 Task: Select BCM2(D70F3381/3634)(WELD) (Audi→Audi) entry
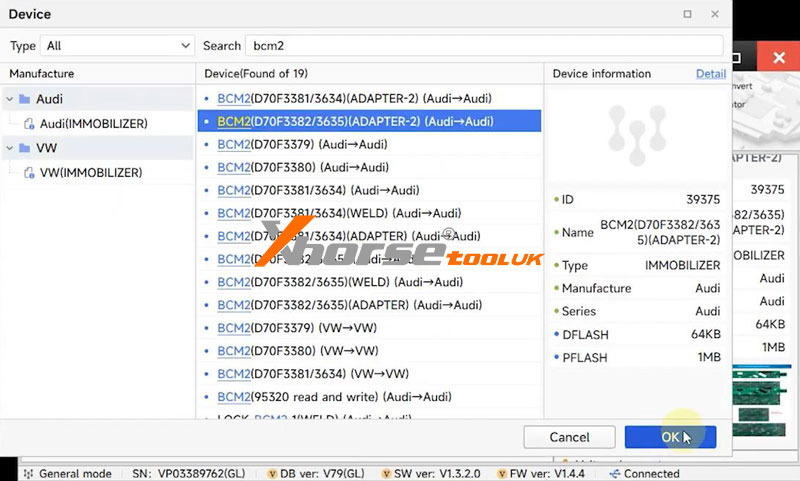click(x=369, y=213)
